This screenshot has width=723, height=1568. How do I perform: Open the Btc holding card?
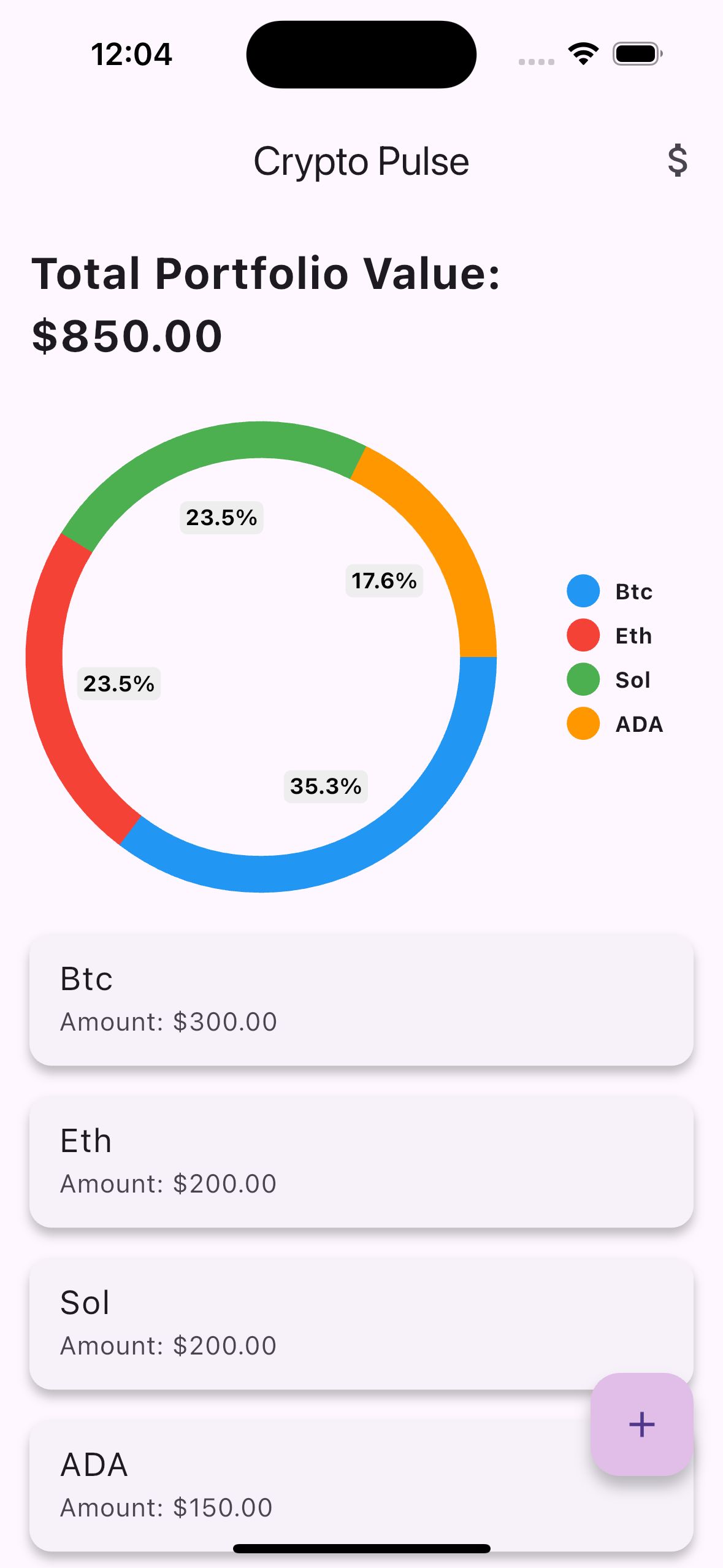click(x=361, y=1000)
